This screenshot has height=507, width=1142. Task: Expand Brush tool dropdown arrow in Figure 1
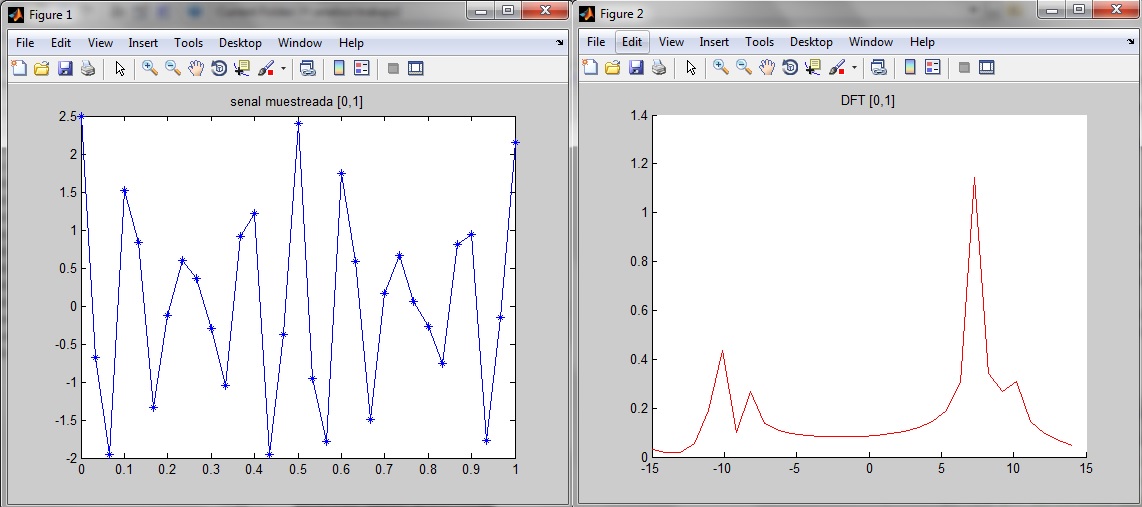pos(283,69)
